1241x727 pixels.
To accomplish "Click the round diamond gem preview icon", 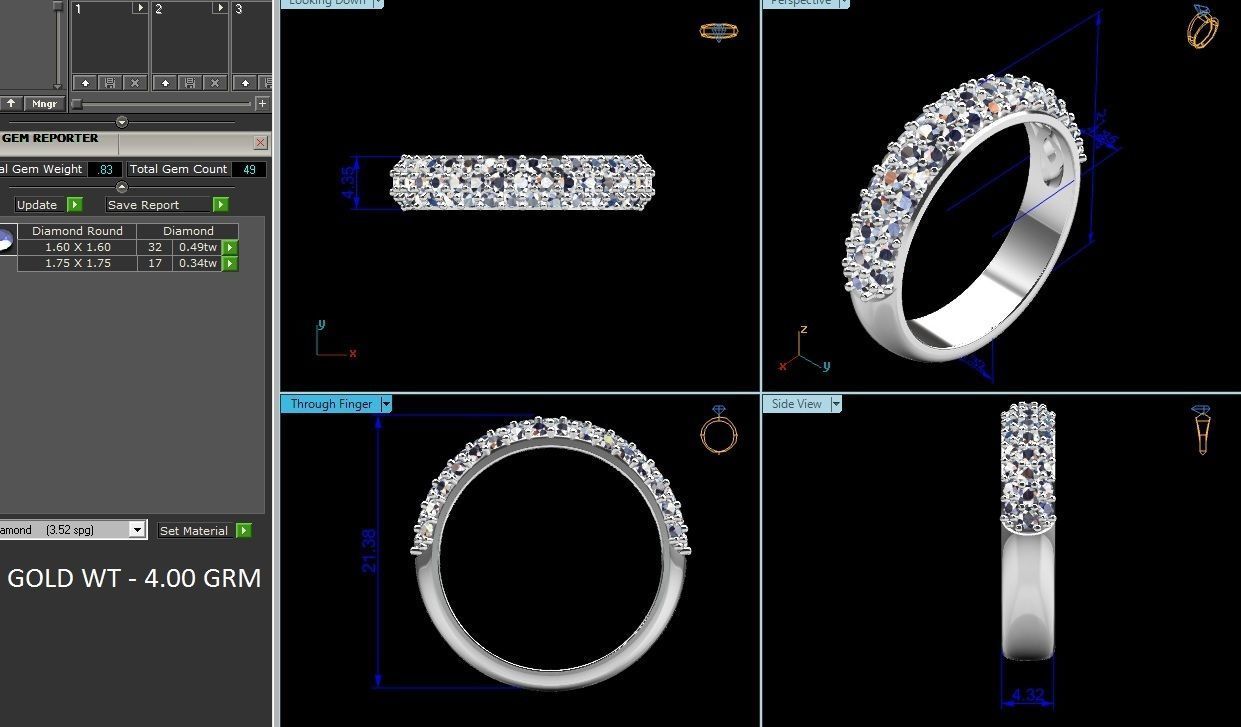I will pos(6,241).
